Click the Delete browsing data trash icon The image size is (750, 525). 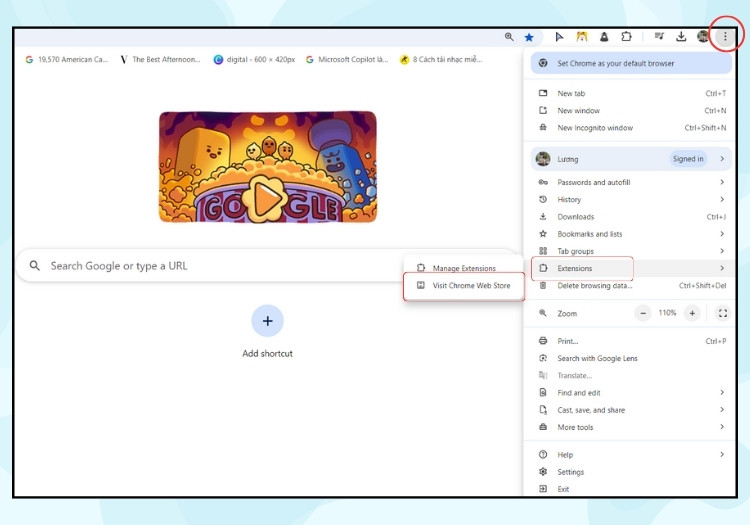pos(543,285)
